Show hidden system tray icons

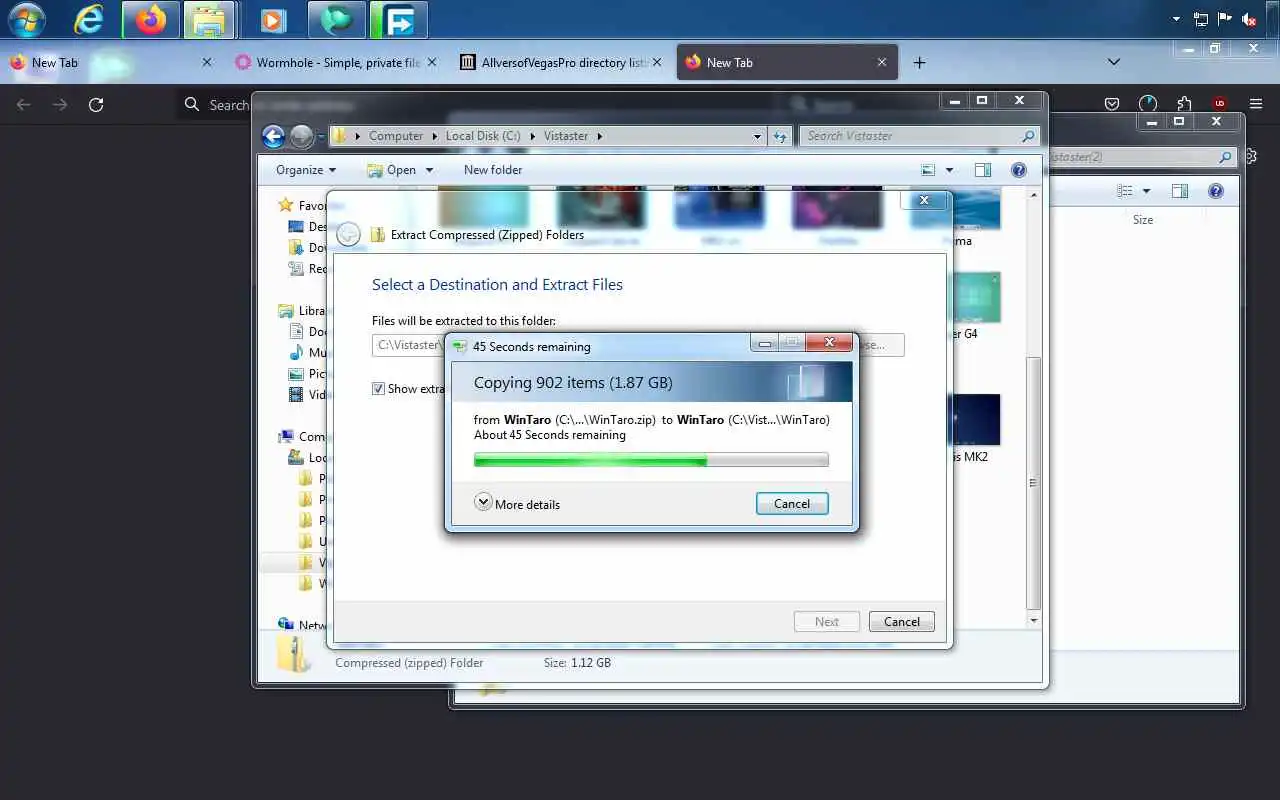click(1176, 19)
